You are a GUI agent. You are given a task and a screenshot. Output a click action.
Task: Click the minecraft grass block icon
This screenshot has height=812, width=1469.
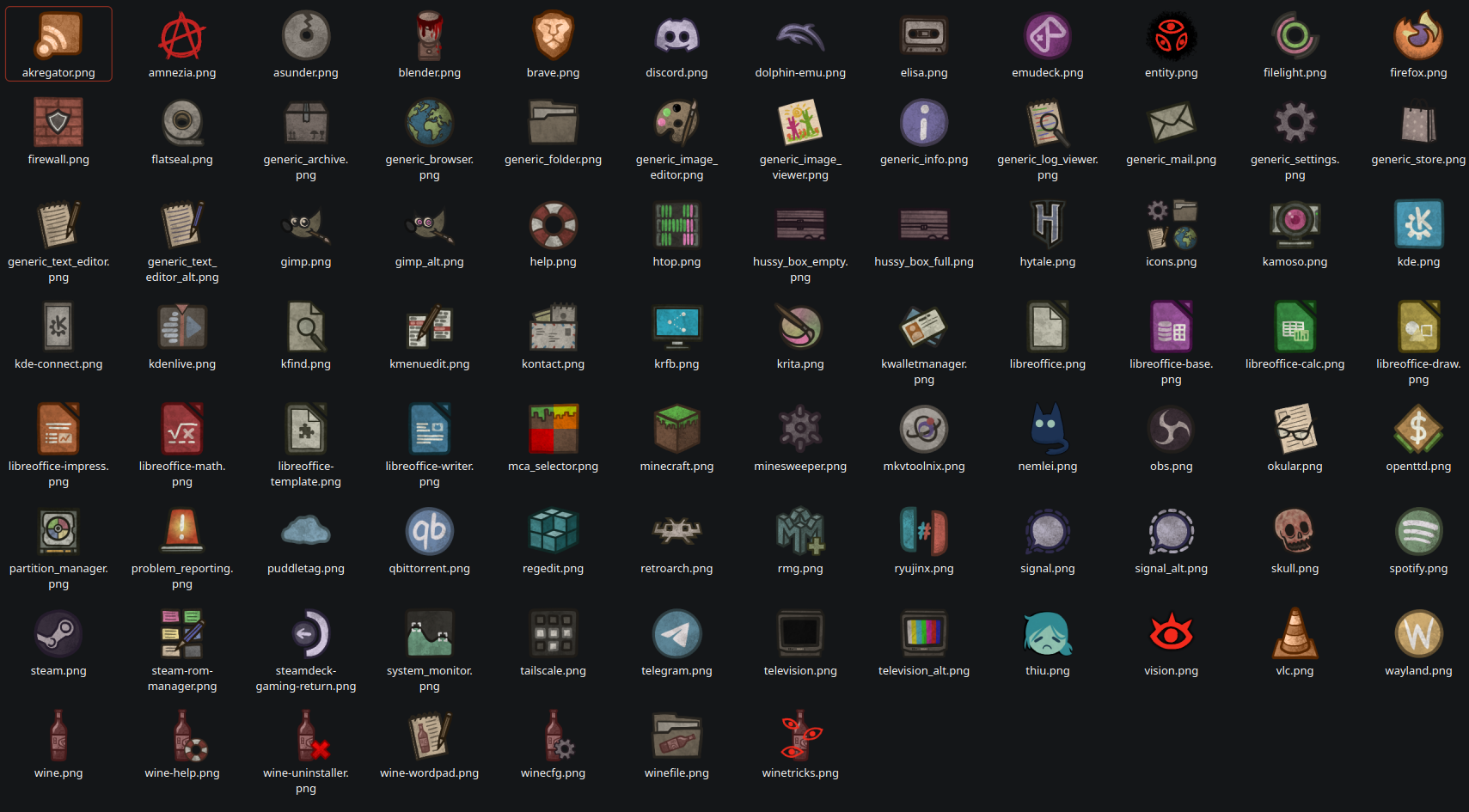677,429
